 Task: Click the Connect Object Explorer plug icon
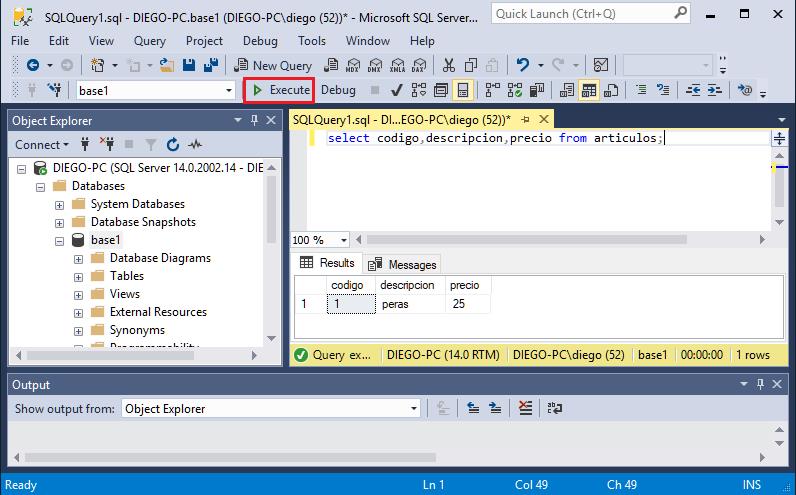coord(85,145)
